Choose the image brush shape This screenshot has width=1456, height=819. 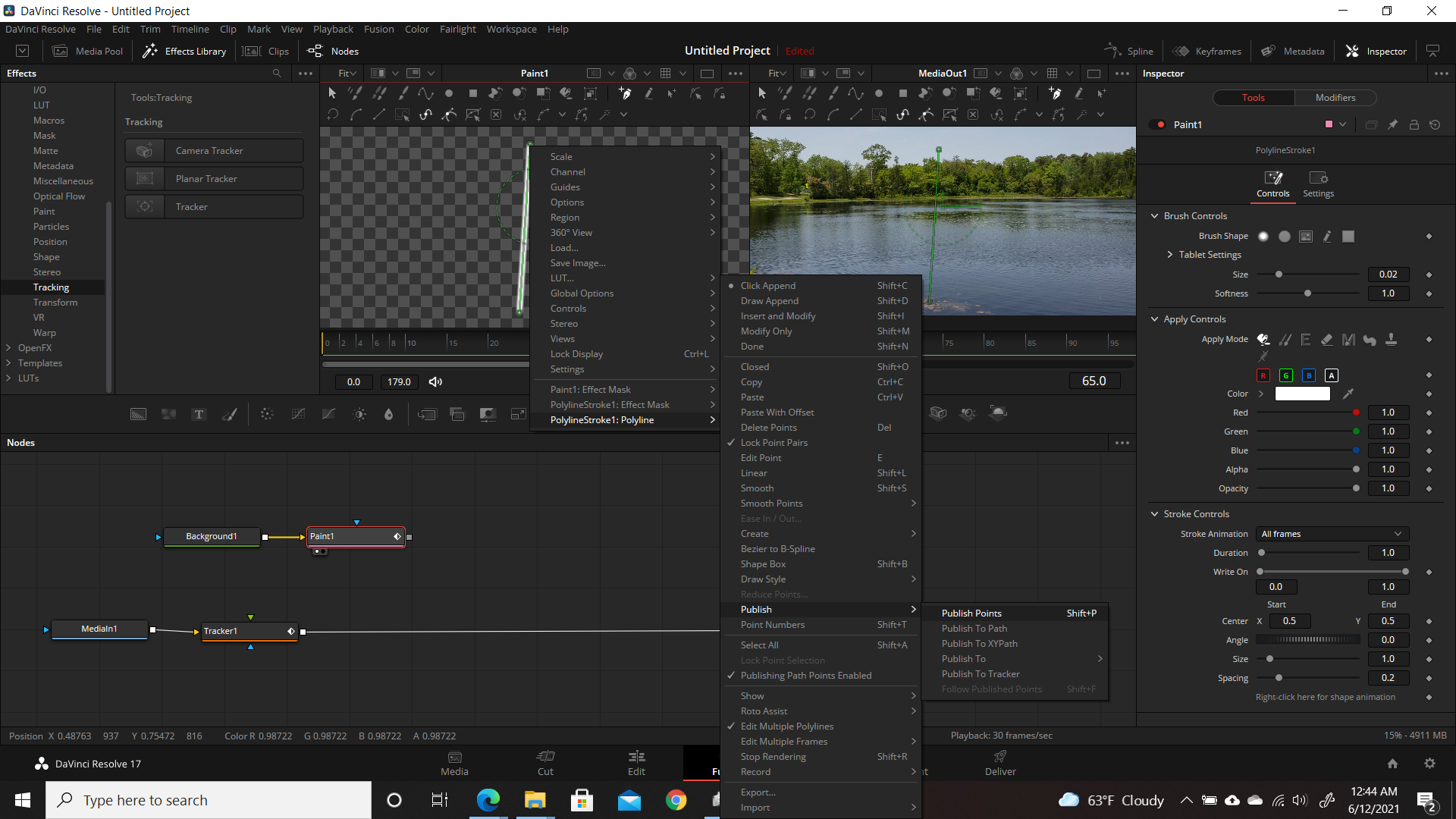click(1305, 237)
